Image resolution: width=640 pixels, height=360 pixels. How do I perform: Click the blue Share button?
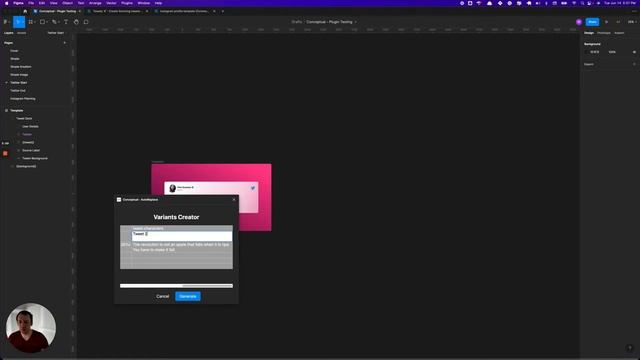point(592,22)
